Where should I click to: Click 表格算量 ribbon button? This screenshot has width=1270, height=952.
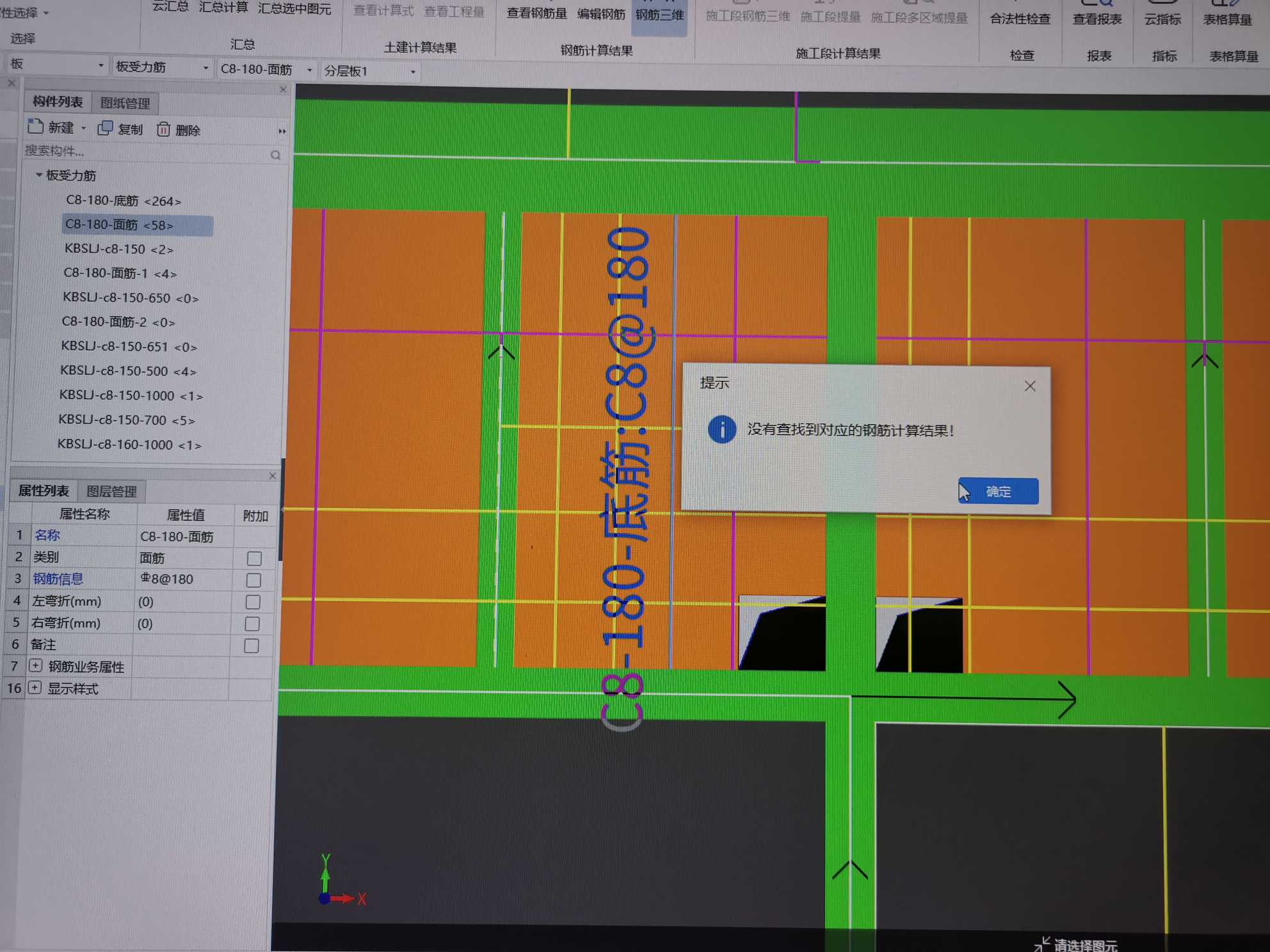point(1227,19)
